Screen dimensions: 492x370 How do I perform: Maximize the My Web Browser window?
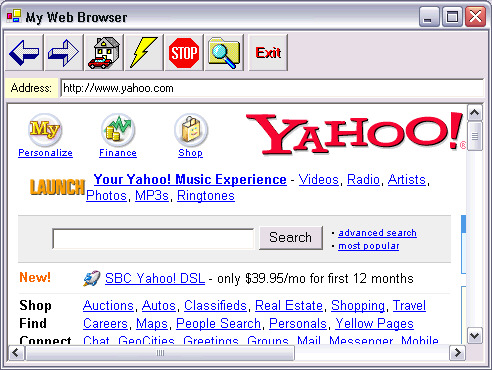[452, 17]
